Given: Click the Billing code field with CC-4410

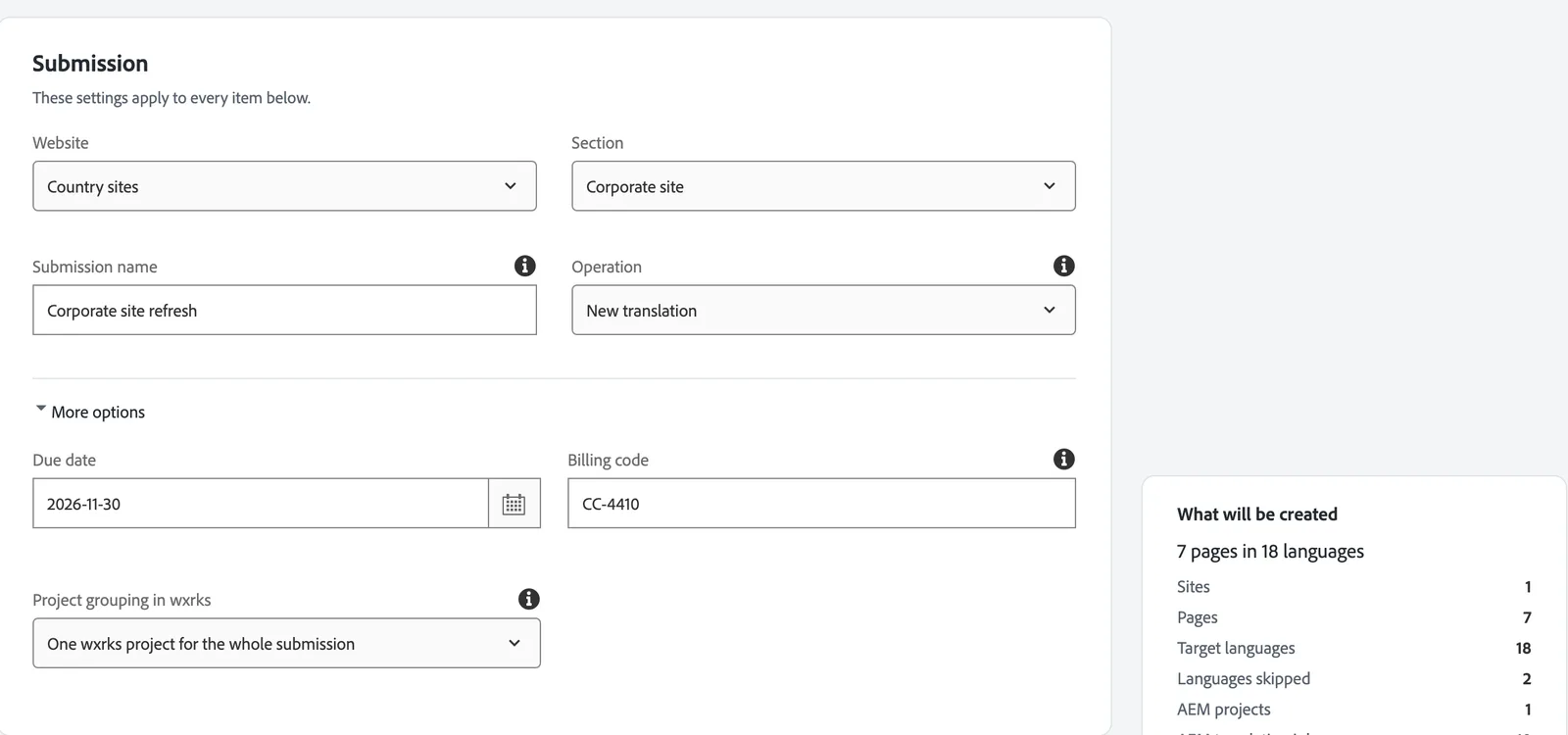Looking at the screenshot, I should (x=821, y=504).
